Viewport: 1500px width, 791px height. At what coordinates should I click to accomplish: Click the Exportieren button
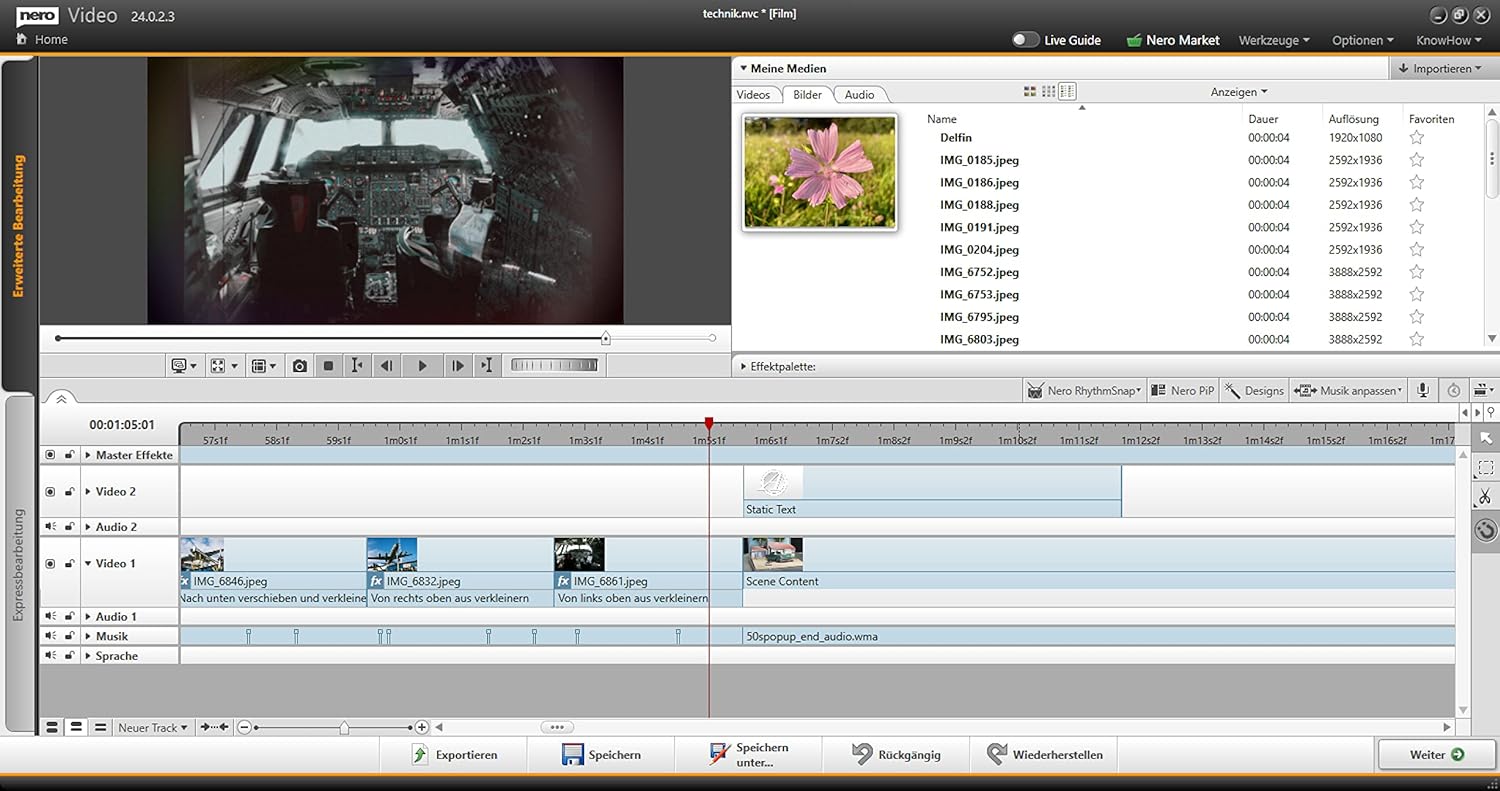click(454, 755)
